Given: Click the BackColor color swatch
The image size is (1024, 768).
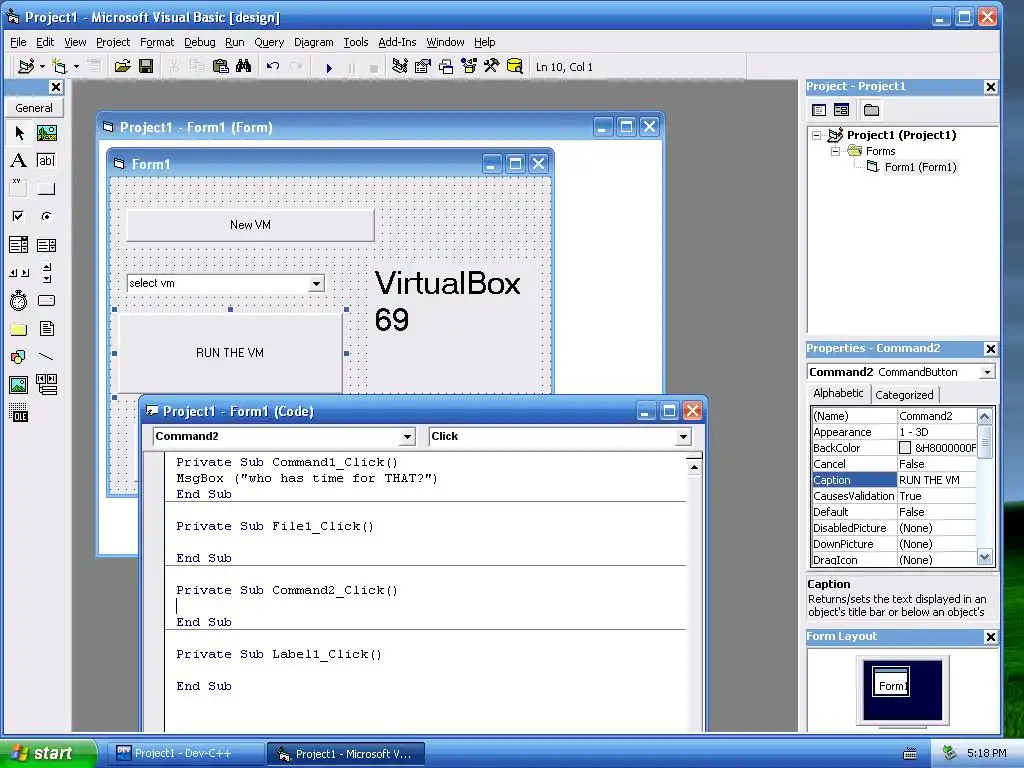Looking at the screenshot, I should 904,448.
